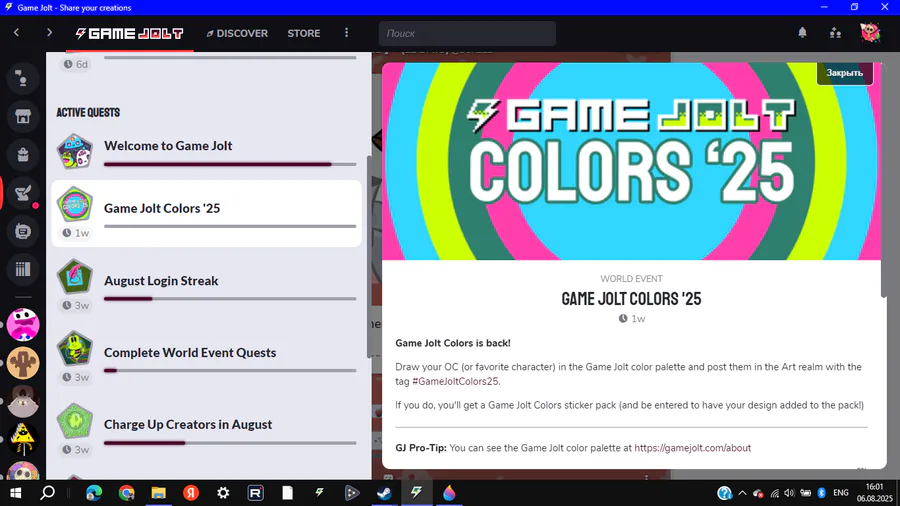Go forward with the right arrow

pos(49,33)
